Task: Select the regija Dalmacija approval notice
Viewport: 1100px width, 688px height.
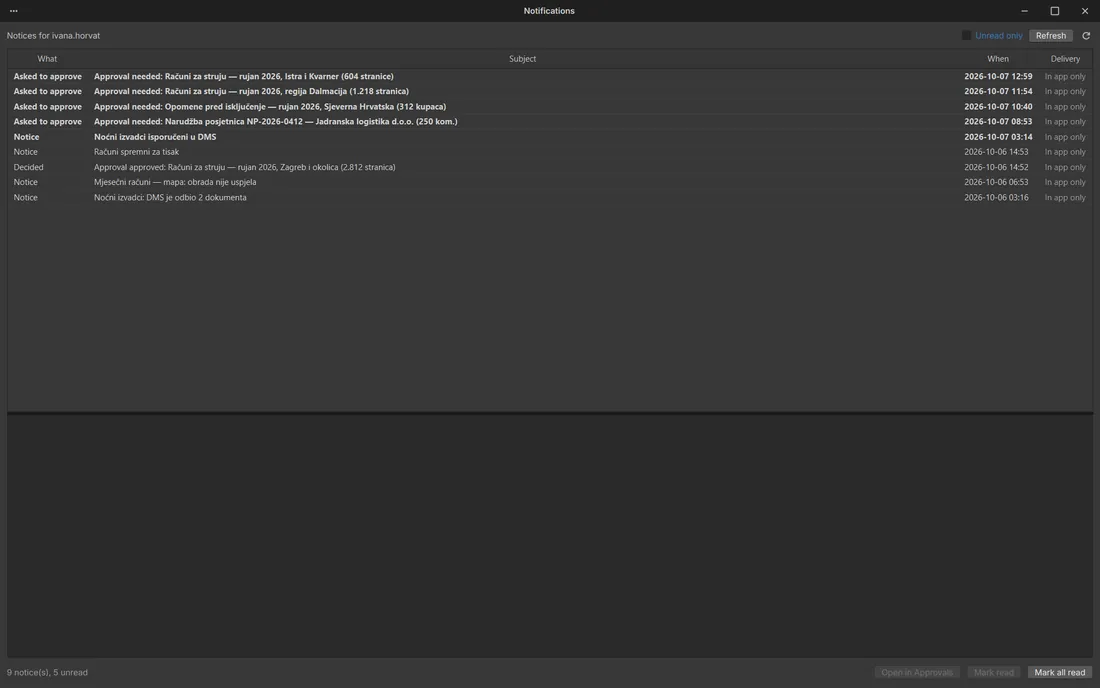Action: [549, 91]
